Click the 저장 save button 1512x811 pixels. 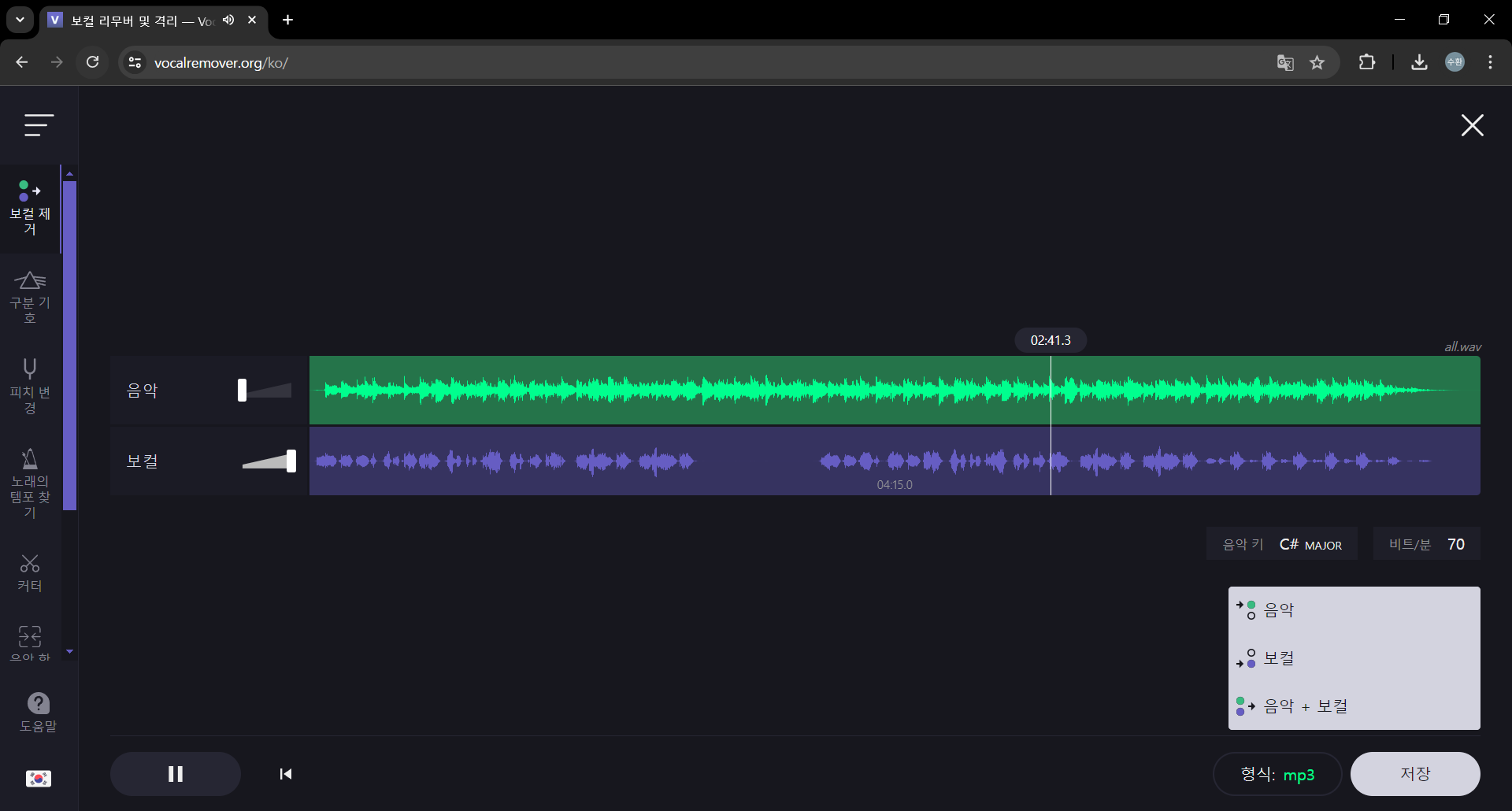(1414, 774)
